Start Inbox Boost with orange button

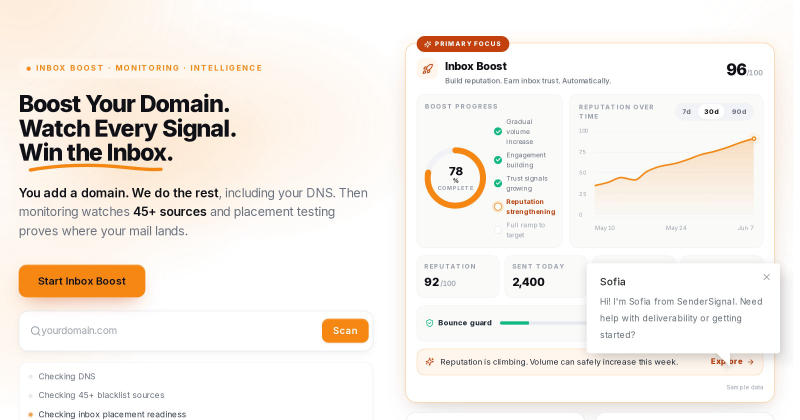pos(82,281)
